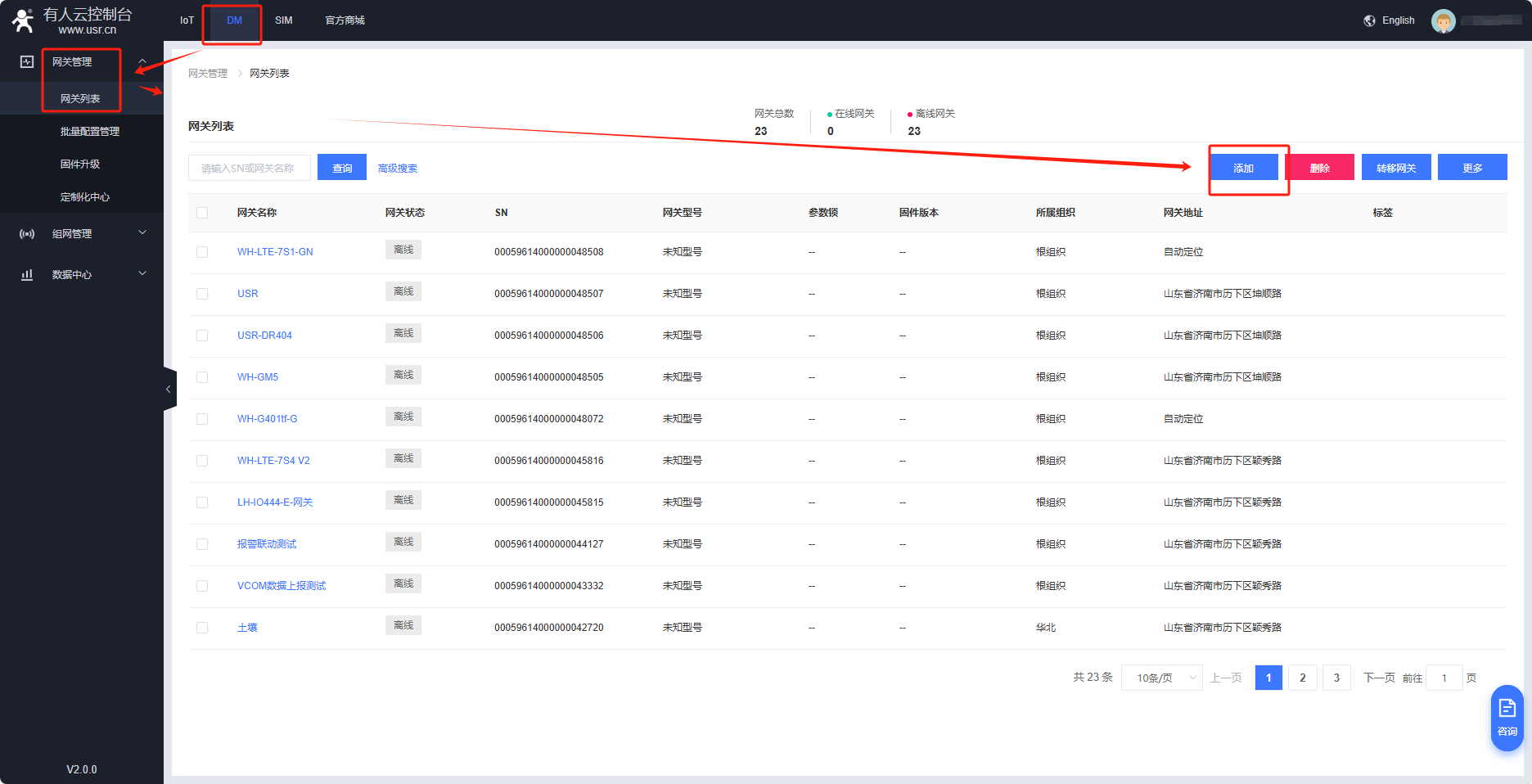
Task: Open 固件升级 in the sidebar
Action: 80,164
